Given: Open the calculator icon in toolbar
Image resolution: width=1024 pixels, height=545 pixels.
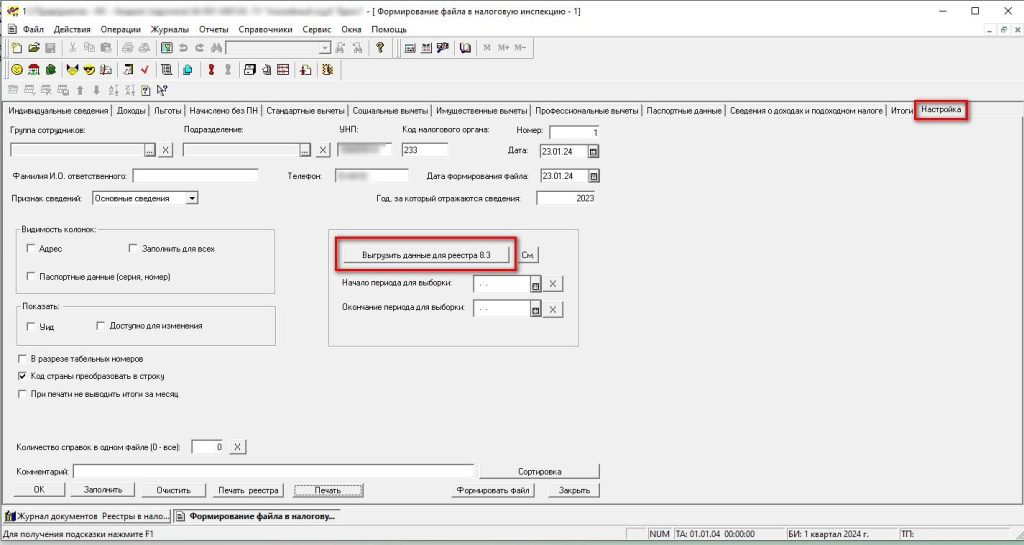Looking at the screenshot, I should (410, 48).
